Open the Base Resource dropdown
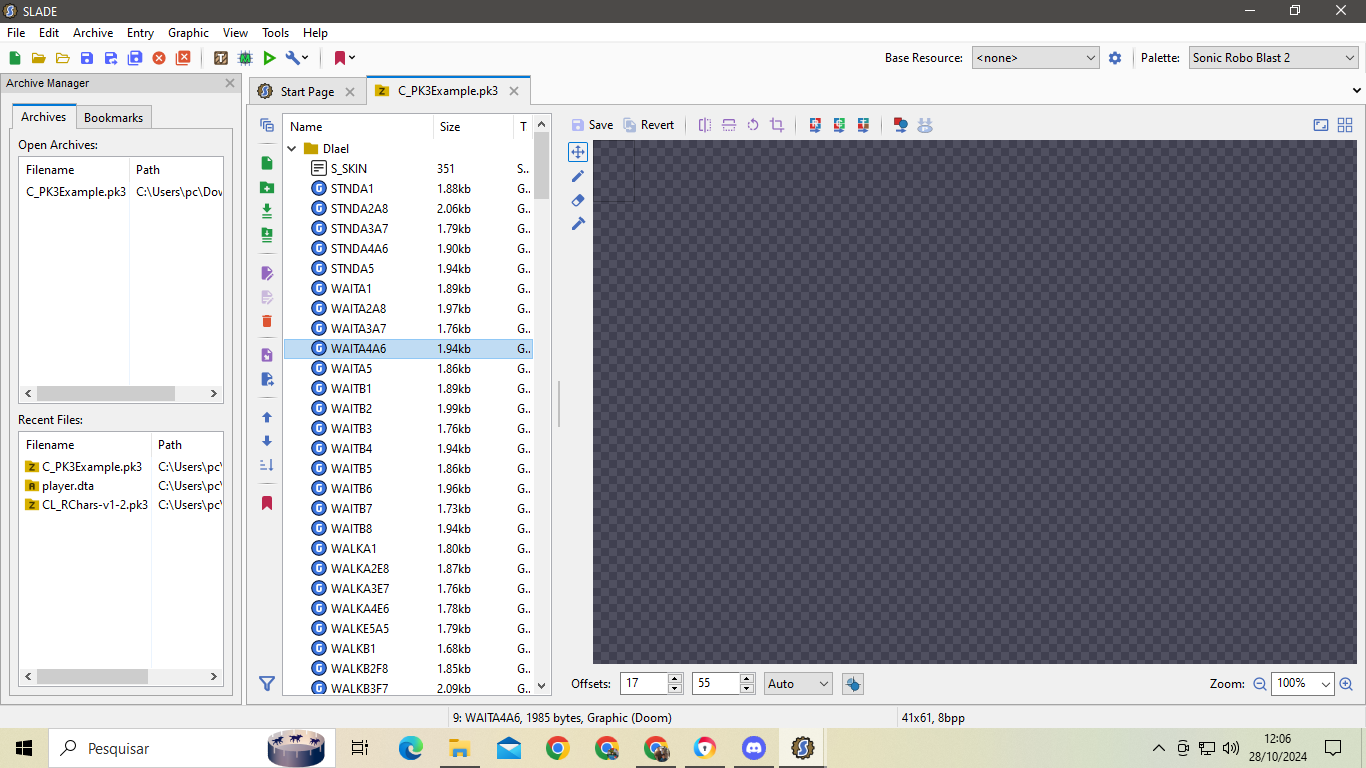The height and width of the screenshot is (768, 1366). click(x=1036, y=58)
